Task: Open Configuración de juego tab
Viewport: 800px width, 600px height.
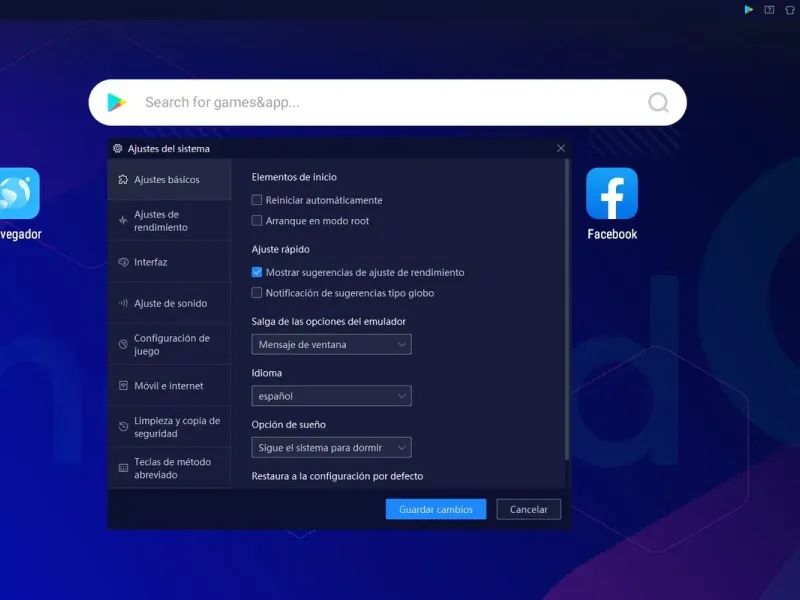Action: click(169, 344)
